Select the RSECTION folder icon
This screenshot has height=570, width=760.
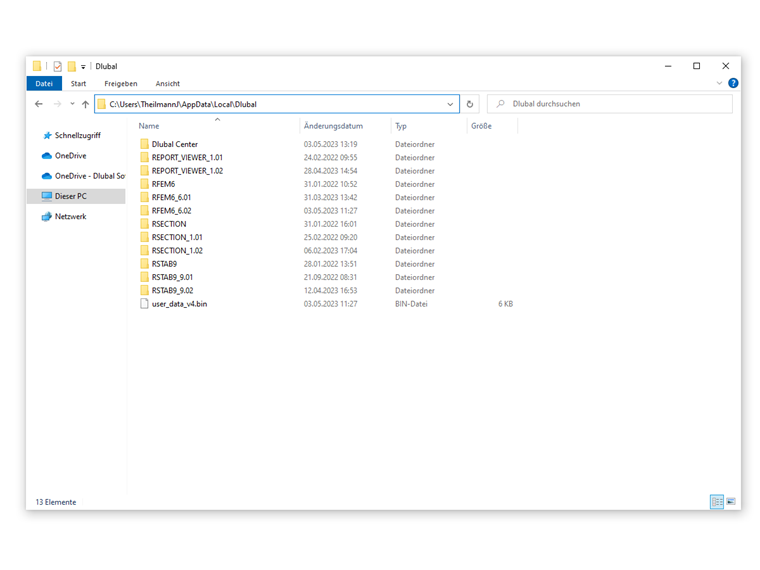click(144, 224)
